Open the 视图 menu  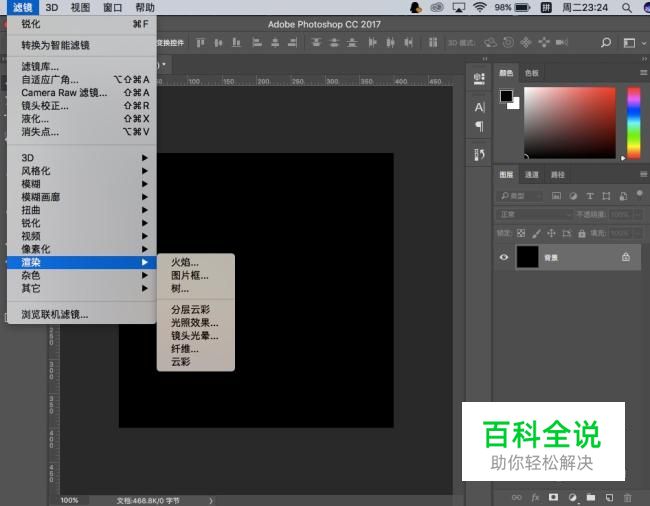[x=80, y=7]
